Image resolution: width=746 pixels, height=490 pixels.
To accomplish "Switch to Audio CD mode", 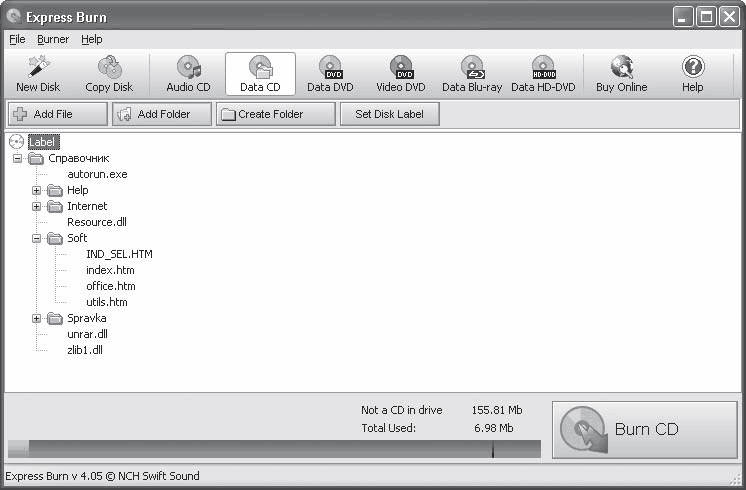I will pyautogui.click(x=188, y=74).
